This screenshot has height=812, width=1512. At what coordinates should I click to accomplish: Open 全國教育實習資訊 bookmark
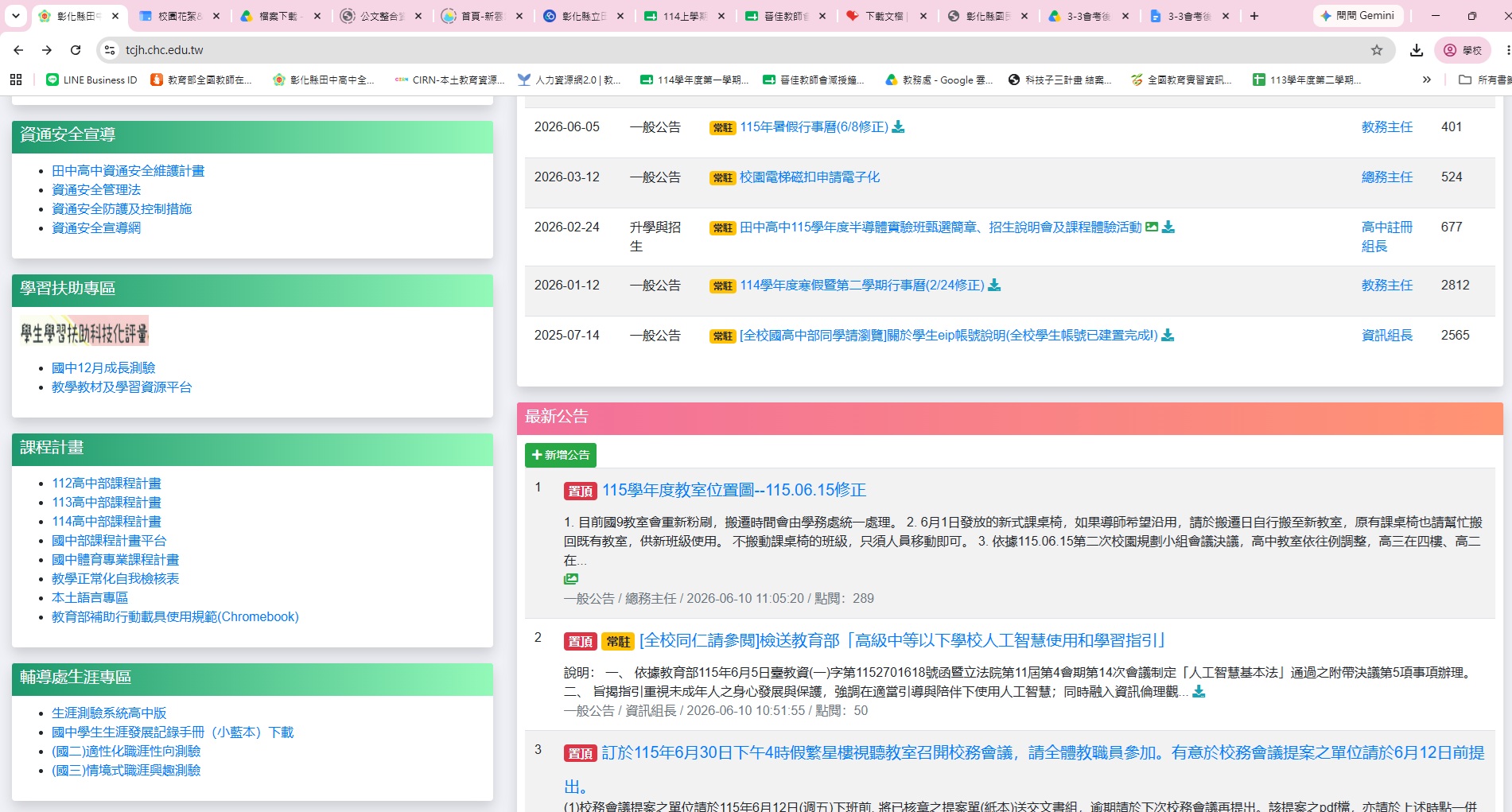click(1181, 80)
